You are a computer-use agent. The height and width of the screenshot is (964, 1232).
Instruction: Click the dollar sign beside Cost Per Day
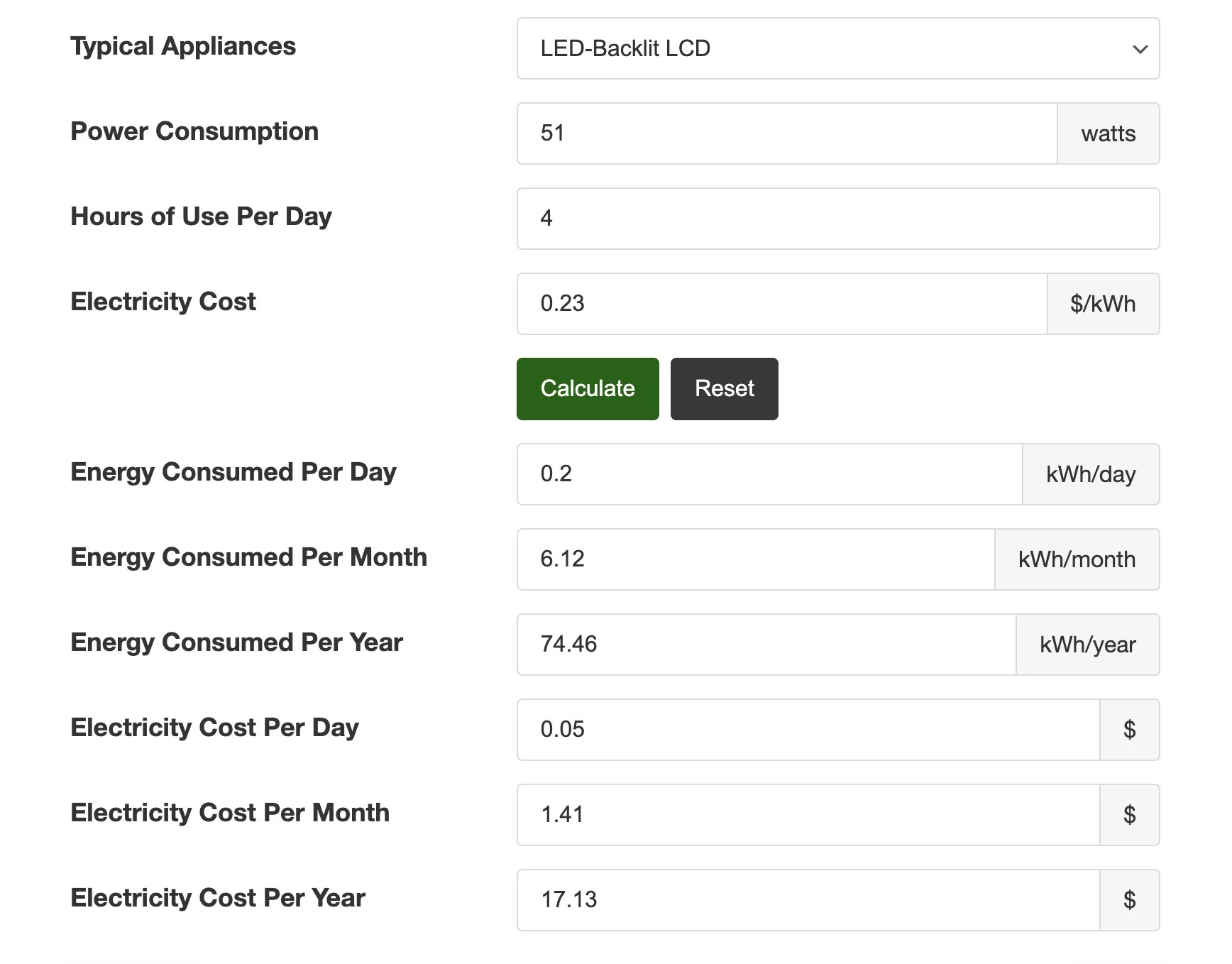coord(1129,730)
